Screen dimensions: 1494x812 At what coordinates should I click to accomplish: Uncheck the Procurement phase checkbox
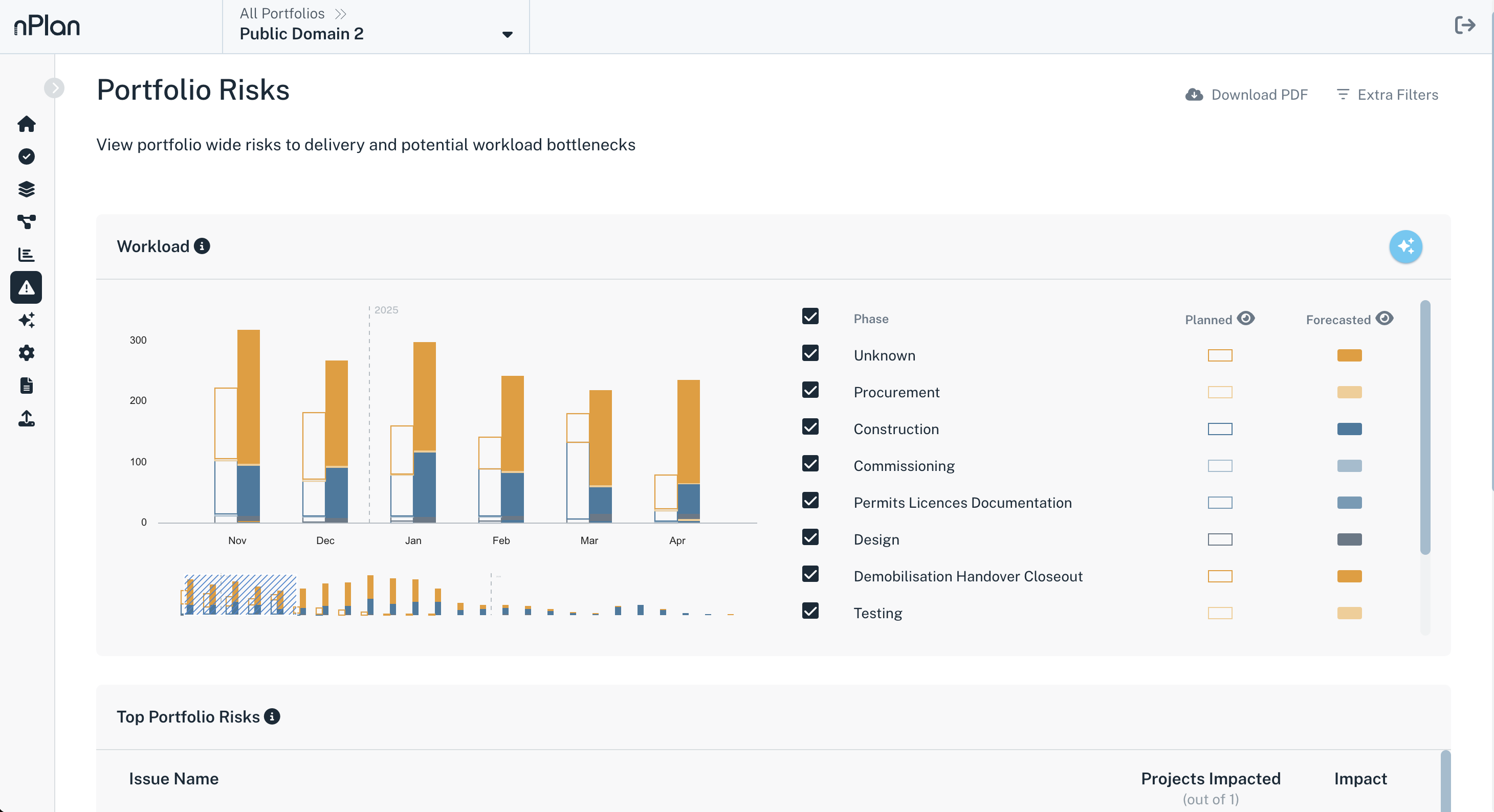tap(810, 391)
